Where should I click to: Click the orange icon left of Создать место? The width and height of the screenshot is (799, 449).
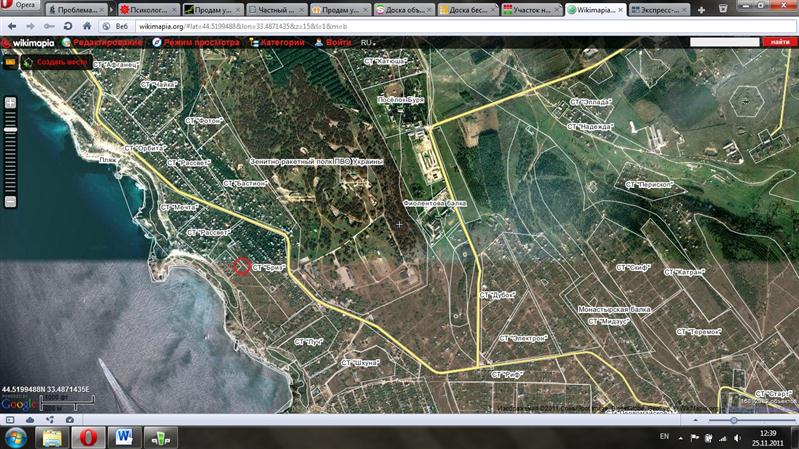(x=12, y=61)
